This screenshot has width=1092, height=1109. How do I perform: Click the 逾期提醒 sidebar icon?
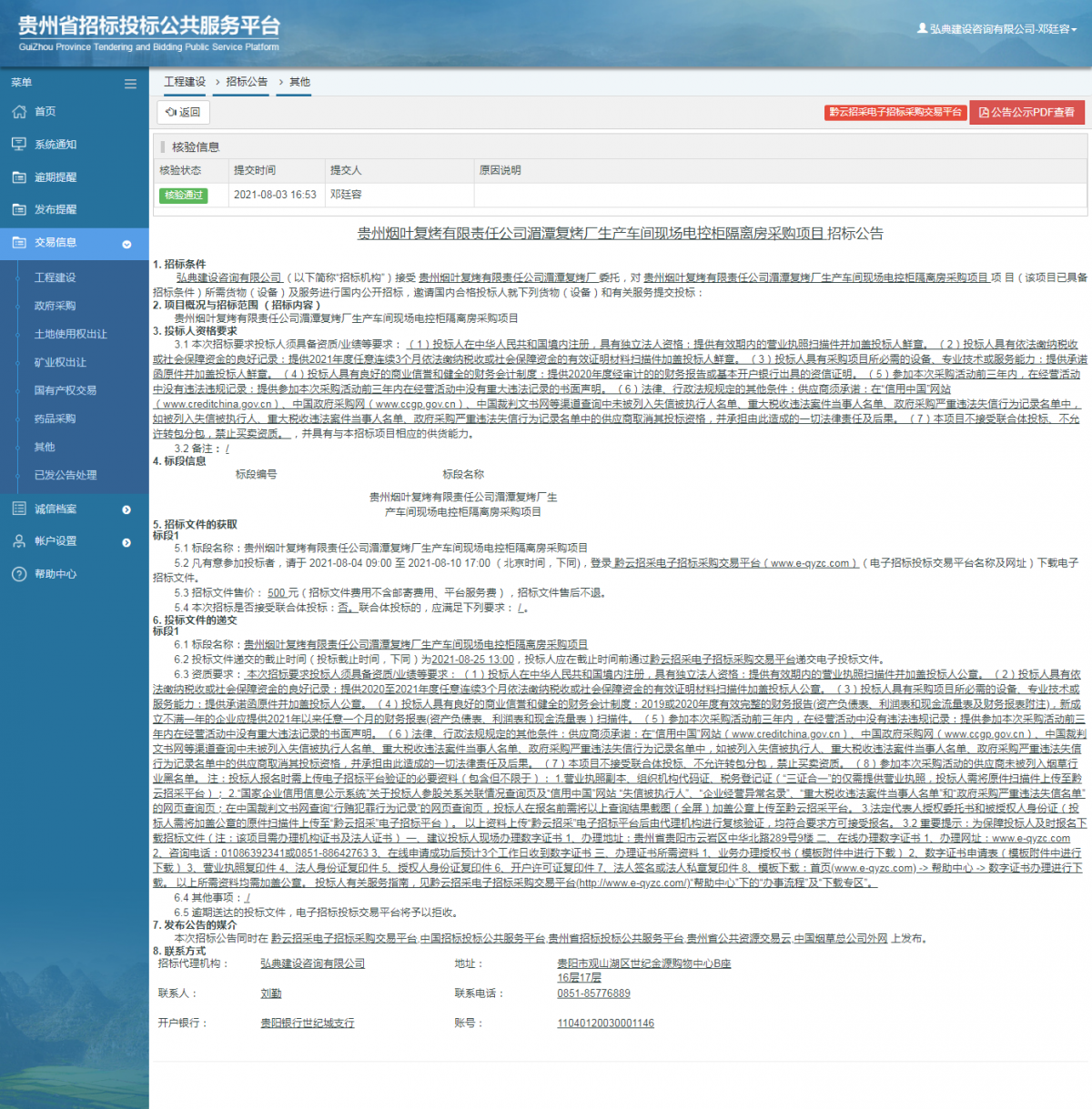[19, 177]
